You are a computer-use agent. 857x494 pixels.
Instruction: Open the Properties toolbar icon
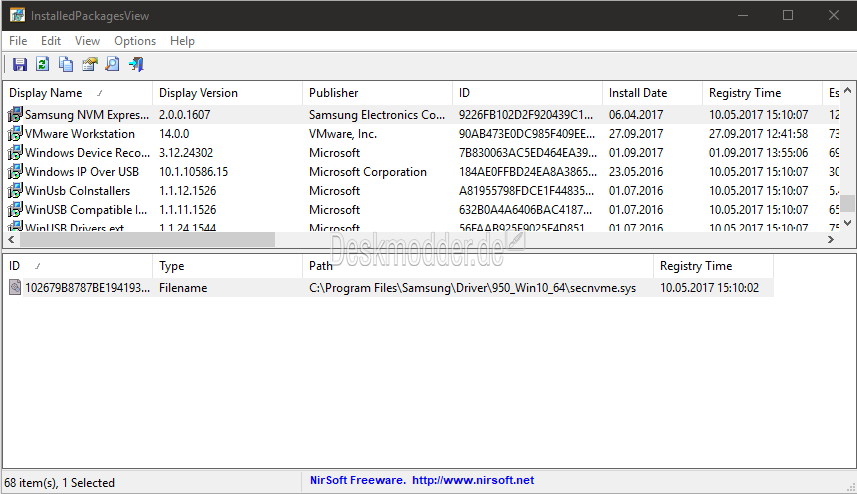click(x=89, y=64)
